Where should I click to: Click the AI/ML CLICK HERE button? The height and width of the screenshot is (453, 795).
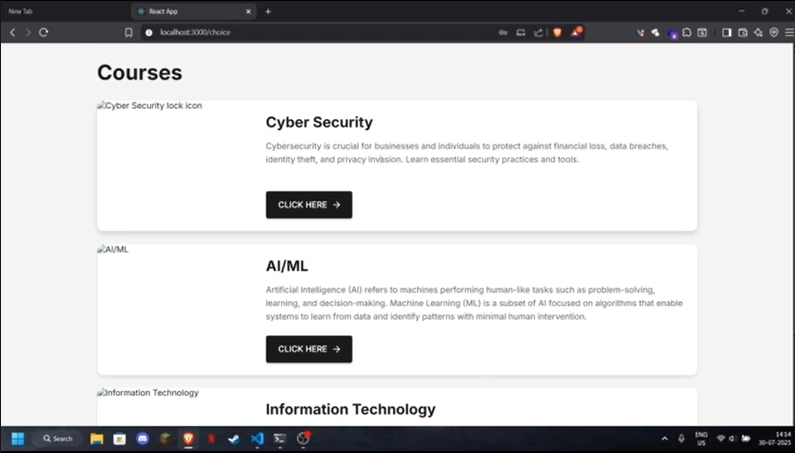point(309,349)
